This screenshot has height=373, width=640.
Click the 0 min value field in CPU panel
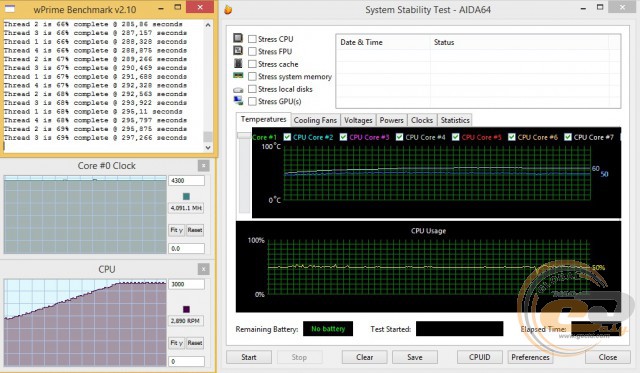[x=186, y=361]
